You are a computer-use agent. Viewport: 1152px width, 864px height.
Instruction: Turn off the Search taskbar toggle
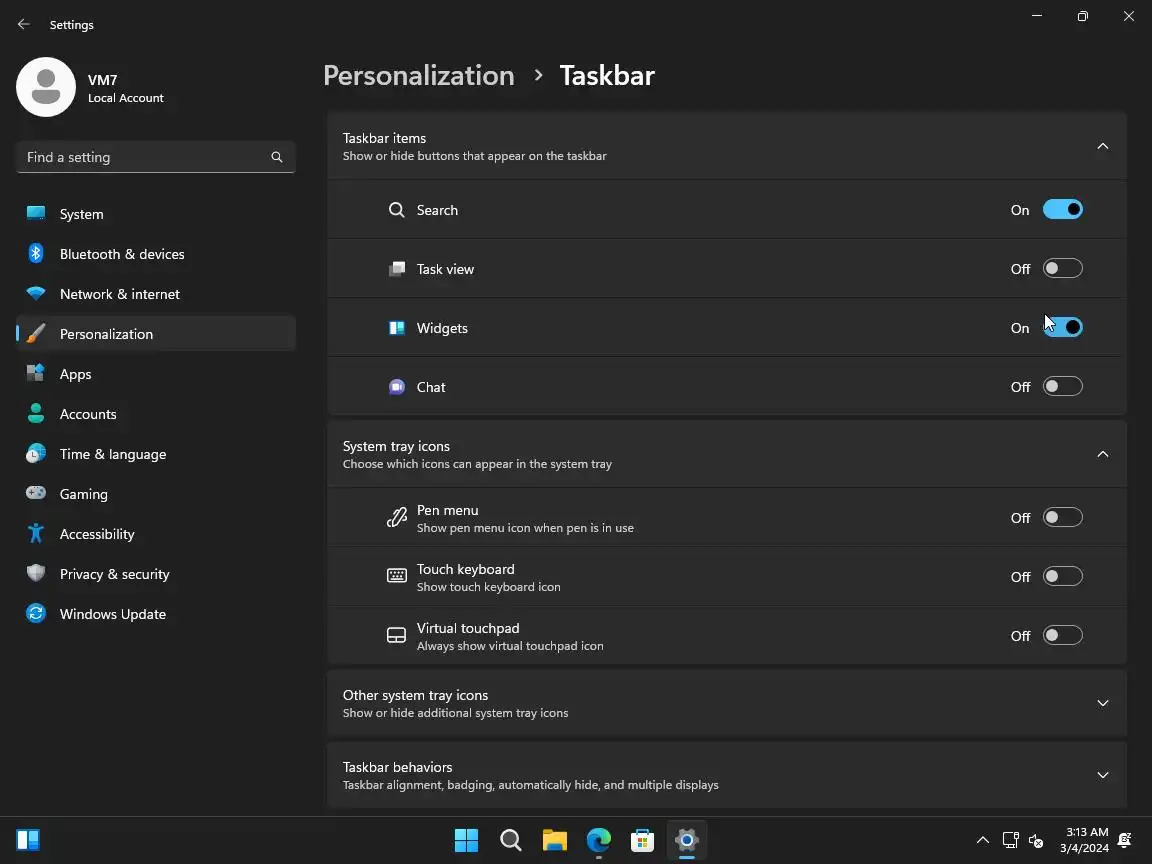[x=1062, y=210]
